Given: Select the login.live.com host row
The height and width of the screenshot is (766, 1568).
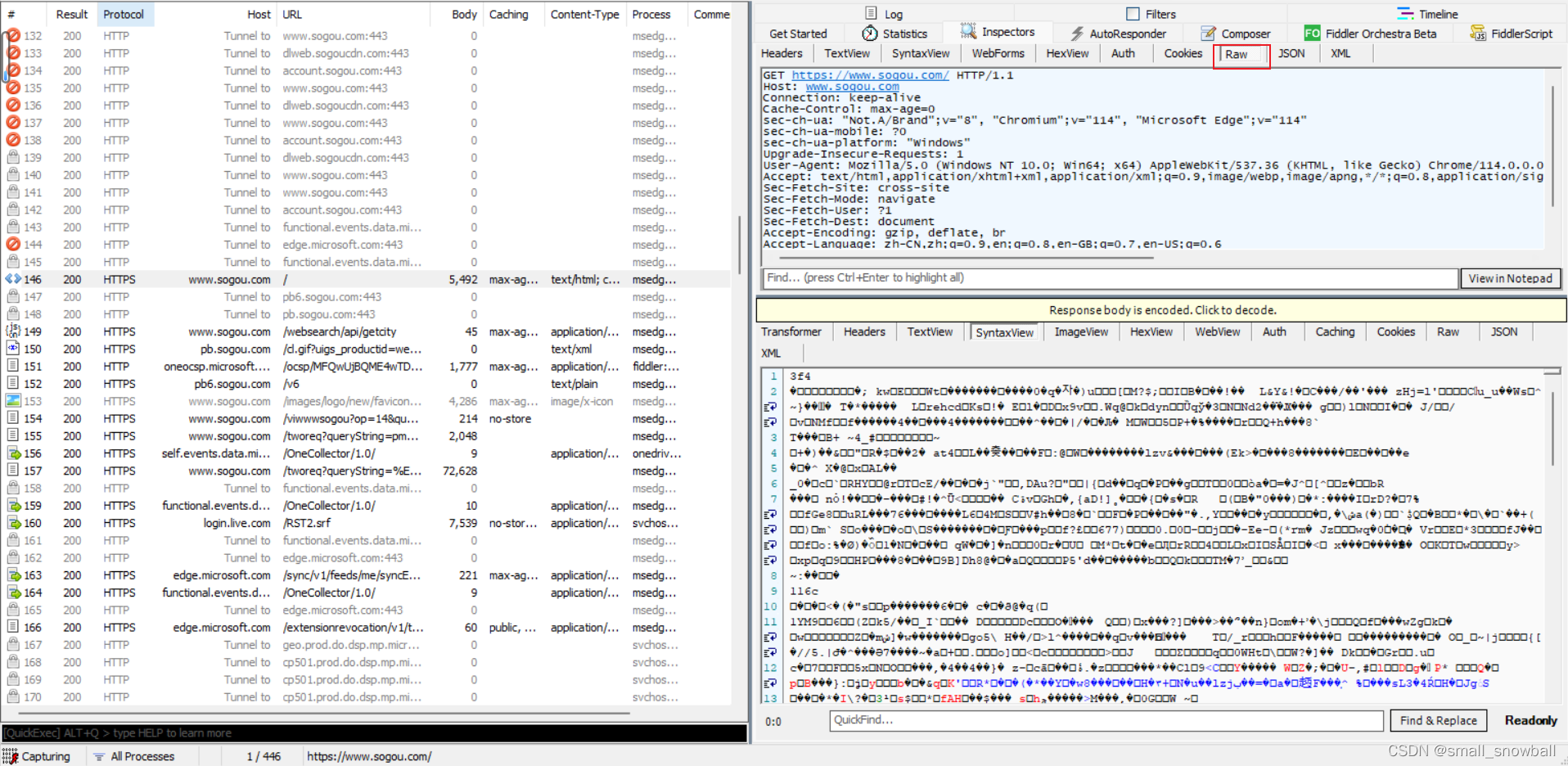Looking at the screenshot, I should pyautogui.click(x=237, y=523).
